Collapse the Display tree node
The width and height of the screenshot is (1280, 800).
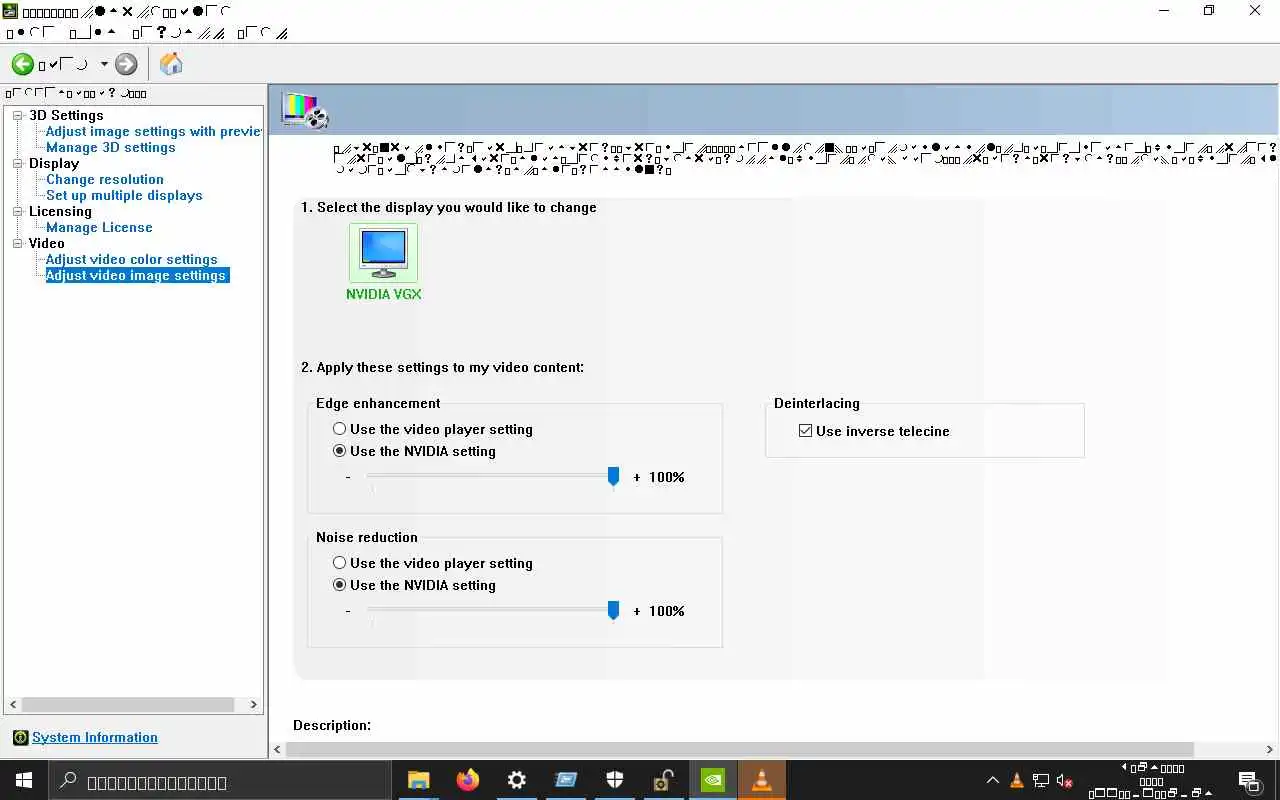pyautogui.click(x=18, y=164)
